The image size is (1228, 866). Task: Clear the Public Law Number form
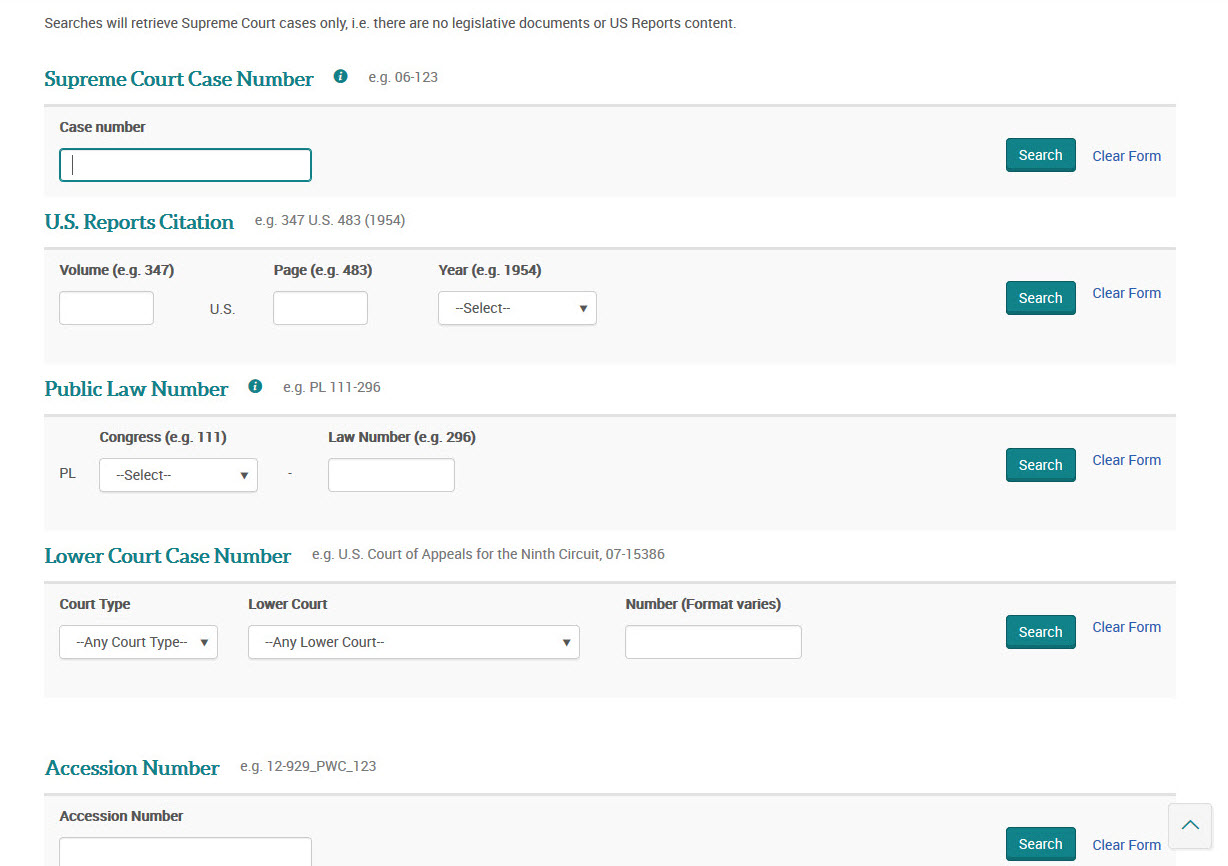[x=1126, y=460]
